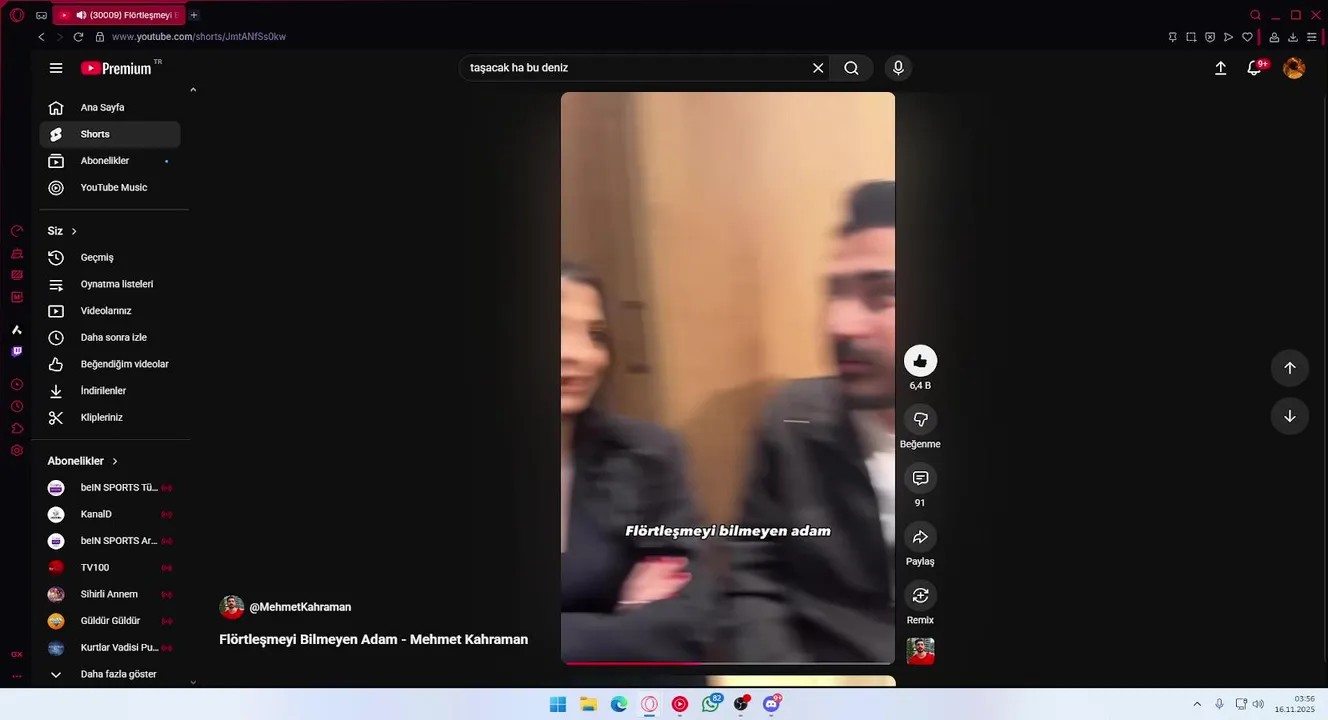1328x720 pixels.
Task: Open beIN SPORTS Ar... channel
Action: pyautogui.click(x=110, y=541)
